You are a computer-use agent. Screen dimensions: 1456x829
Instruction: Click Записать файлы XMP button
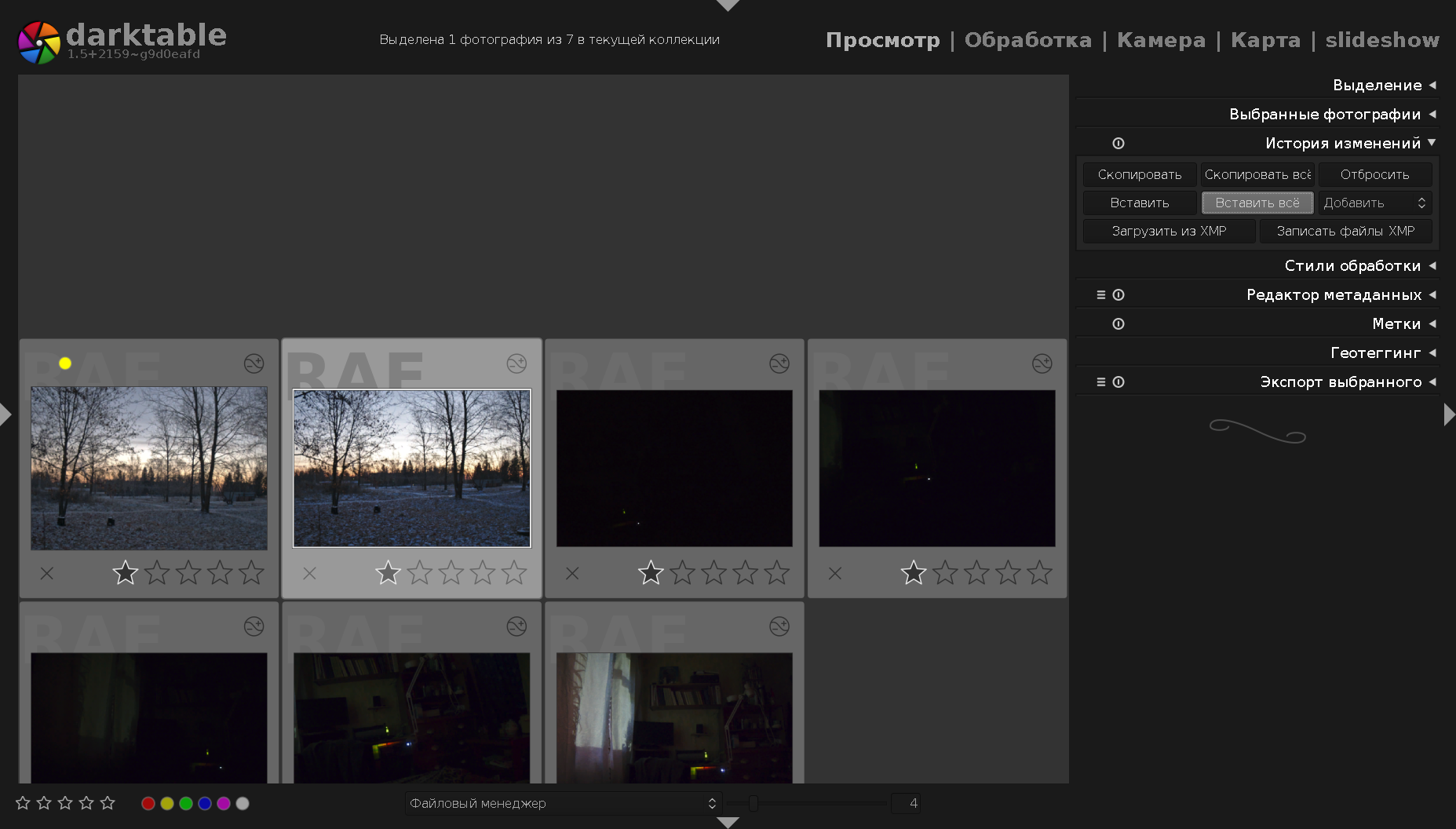1345,231
